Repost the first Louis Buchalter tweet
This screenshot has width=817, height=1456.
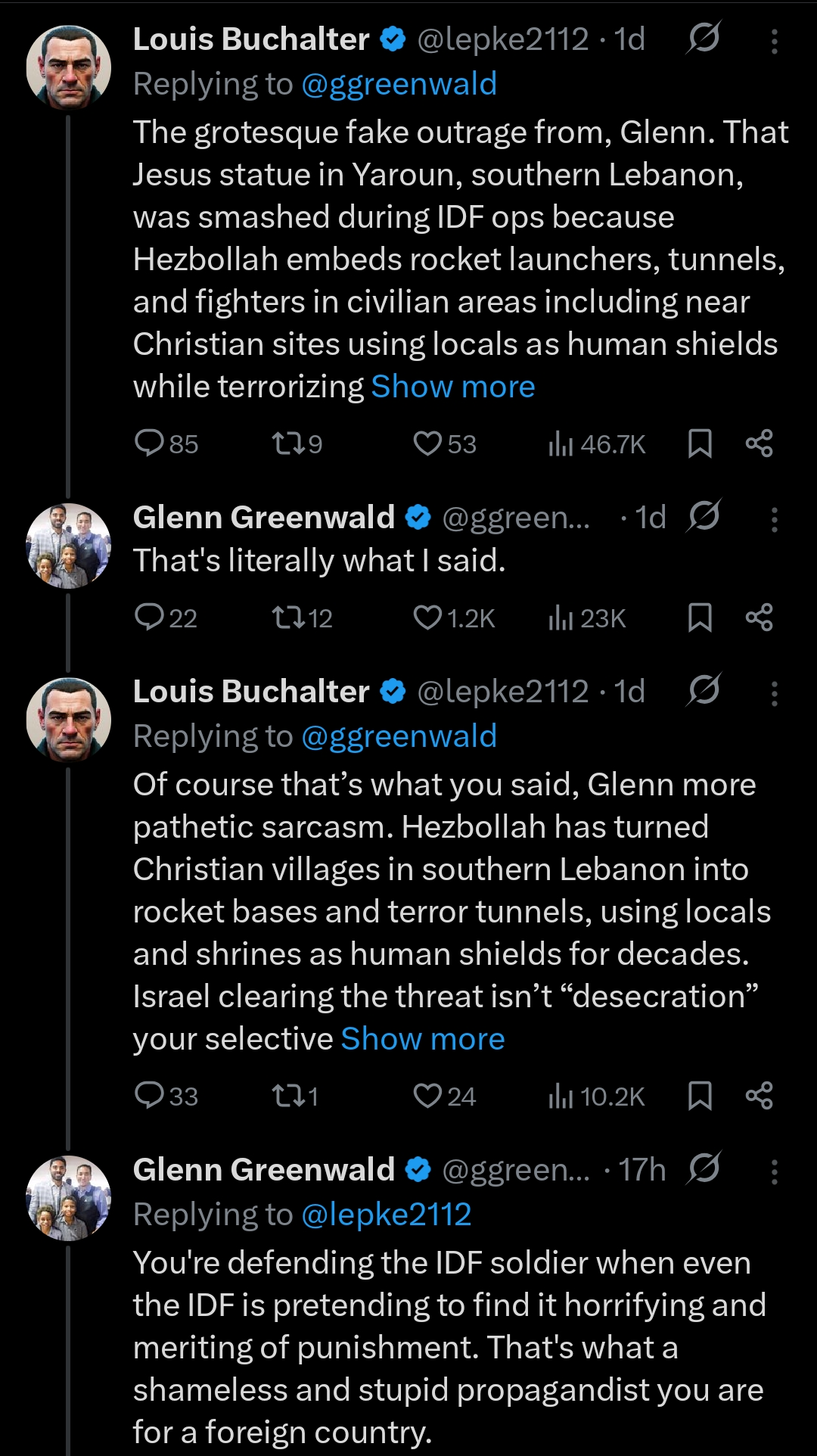[297, 443]
